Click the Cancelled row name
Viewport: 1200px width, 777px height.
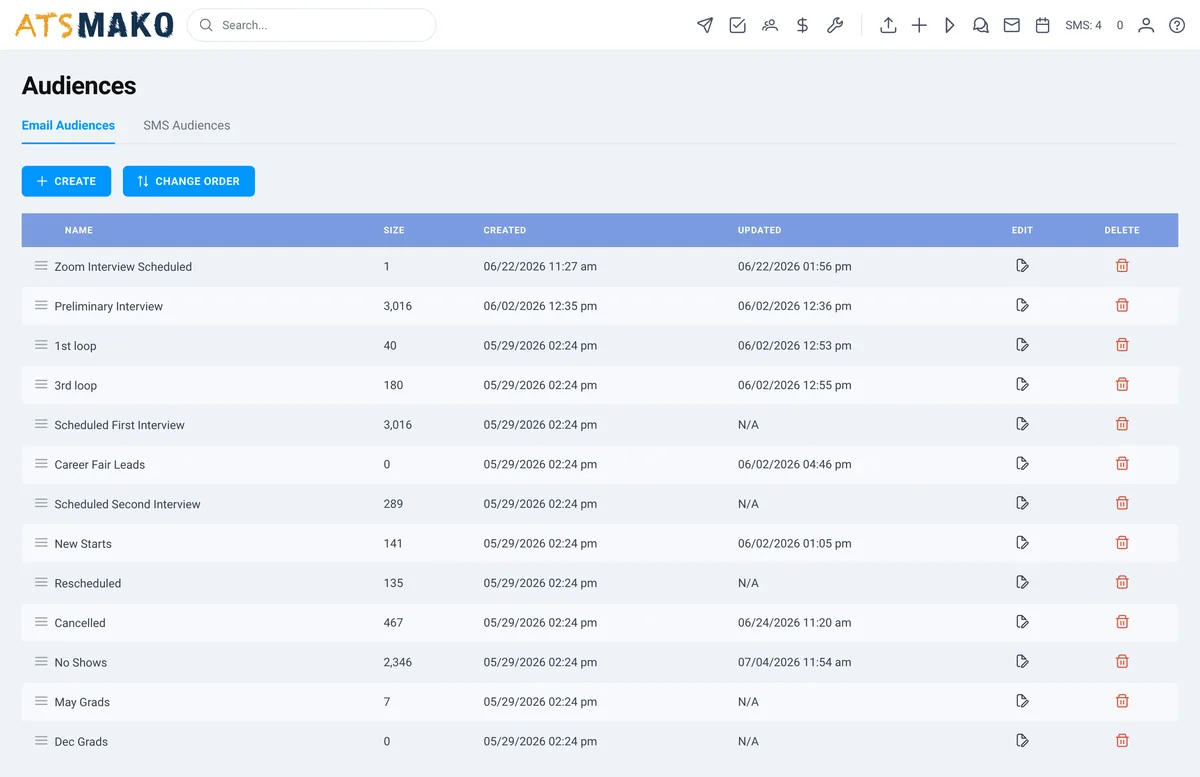click(x=80, y=623)
